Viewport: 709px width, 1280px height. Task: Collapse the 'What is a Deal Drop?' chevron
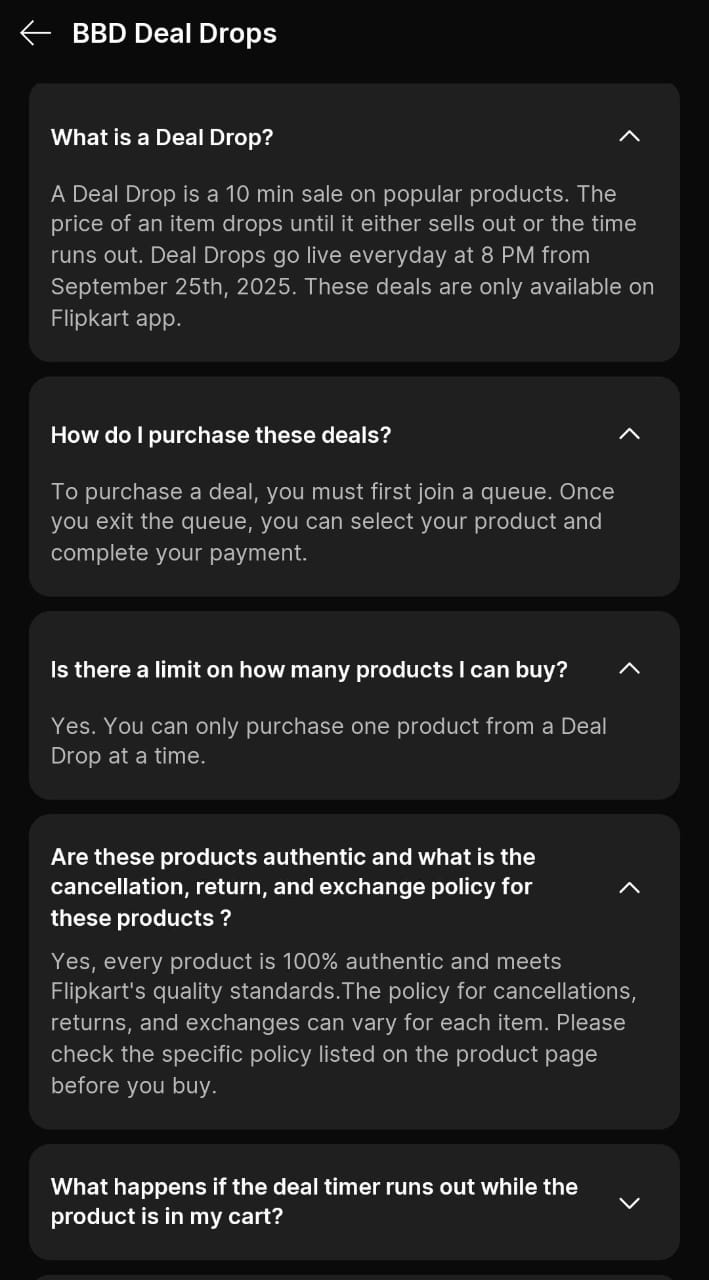click(629, 136)
